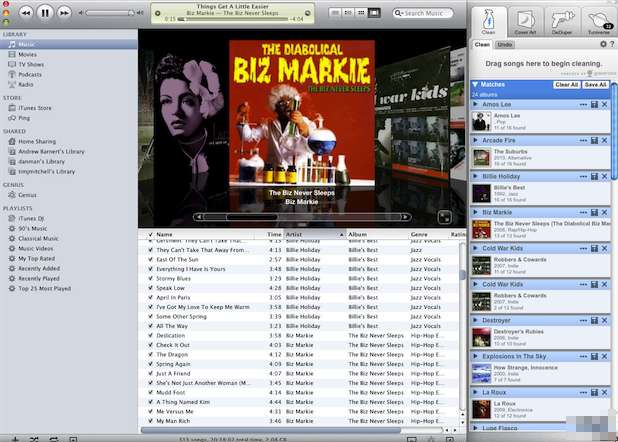Screen dimensions: 618x442
Task: Switch to song list view icon
Action: 335,13
